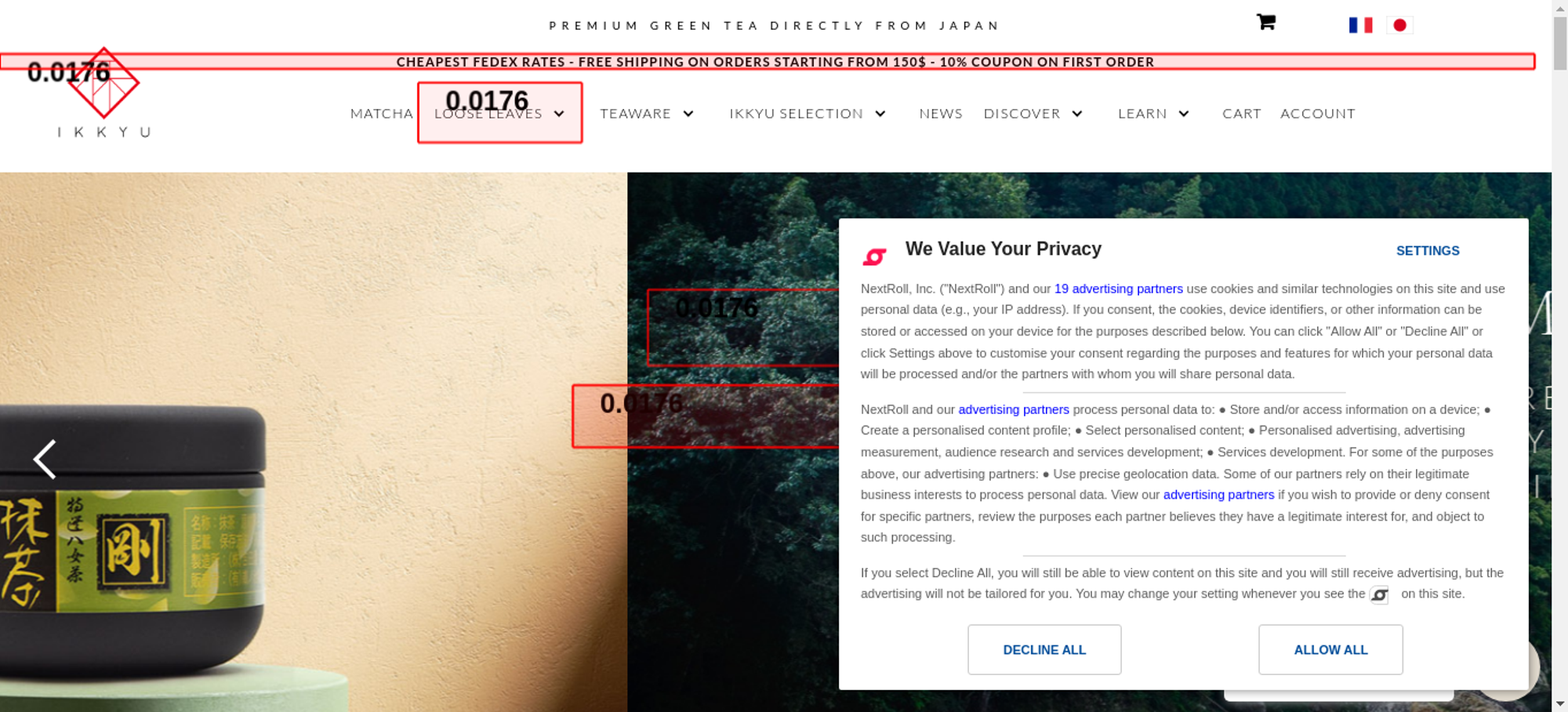Click the Allow All button
Screen dimensions: 1568x712
coord(1330,649)
